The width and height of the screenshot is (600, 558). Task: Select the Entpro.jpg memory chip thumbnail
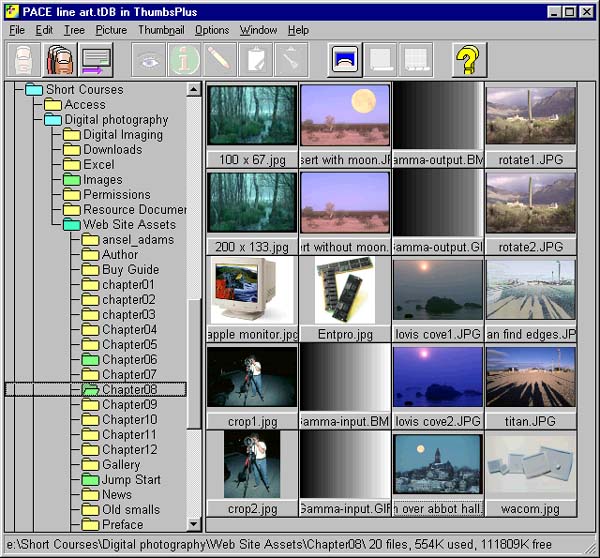click(x=345, y=290)
